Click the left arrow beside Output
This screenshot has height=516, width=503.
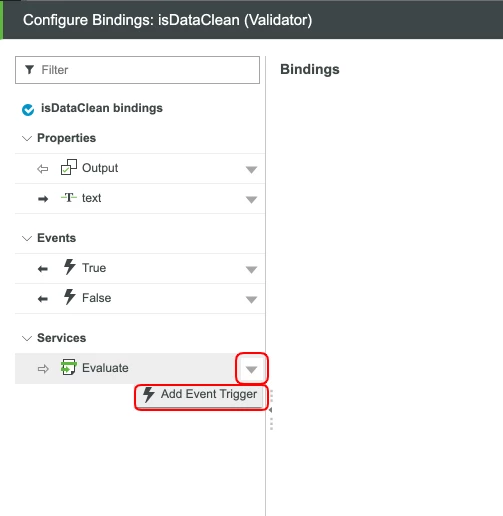(43, 169)
